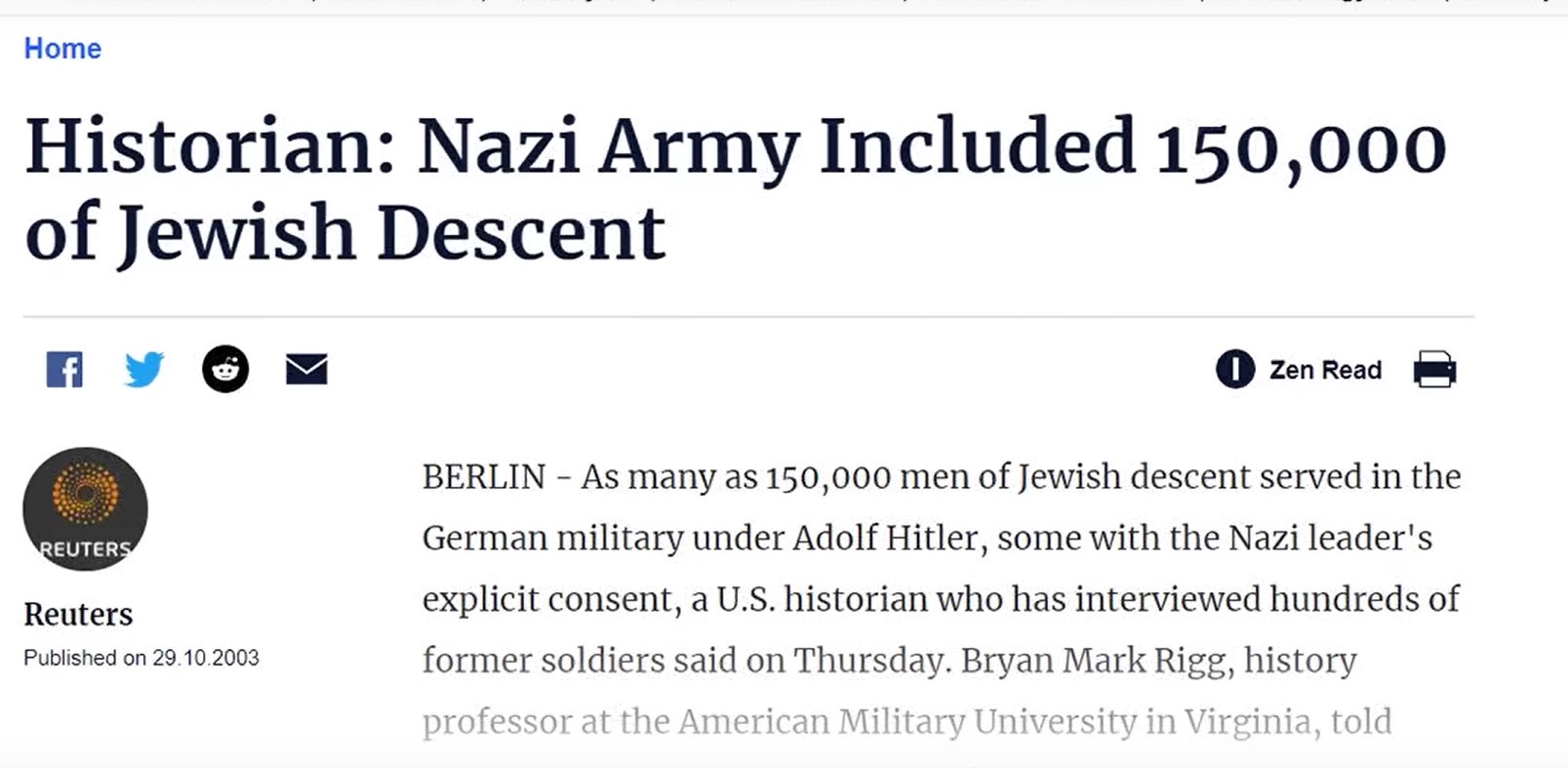Click the Zen Read label
Viewport: 1568px width, 768px height.
pyautogui.click(x=1325, y=370)
